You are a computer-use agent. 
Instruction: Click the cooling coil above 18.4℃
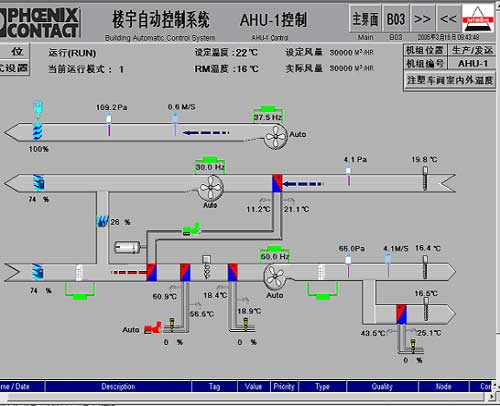point(233,272)
